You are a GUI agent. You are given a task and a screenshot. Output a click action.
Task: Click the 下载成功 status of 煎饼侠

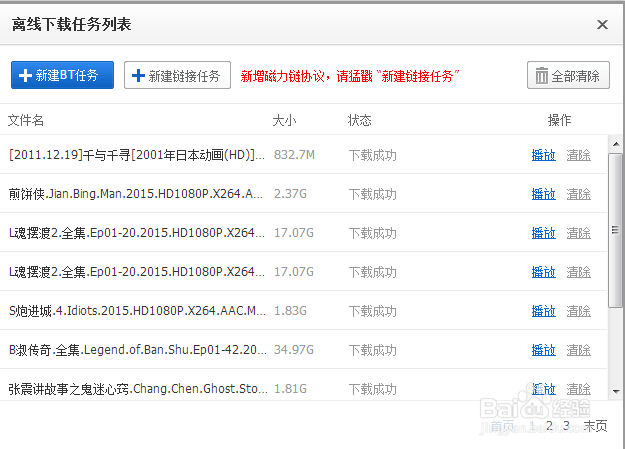coord(373,194)
